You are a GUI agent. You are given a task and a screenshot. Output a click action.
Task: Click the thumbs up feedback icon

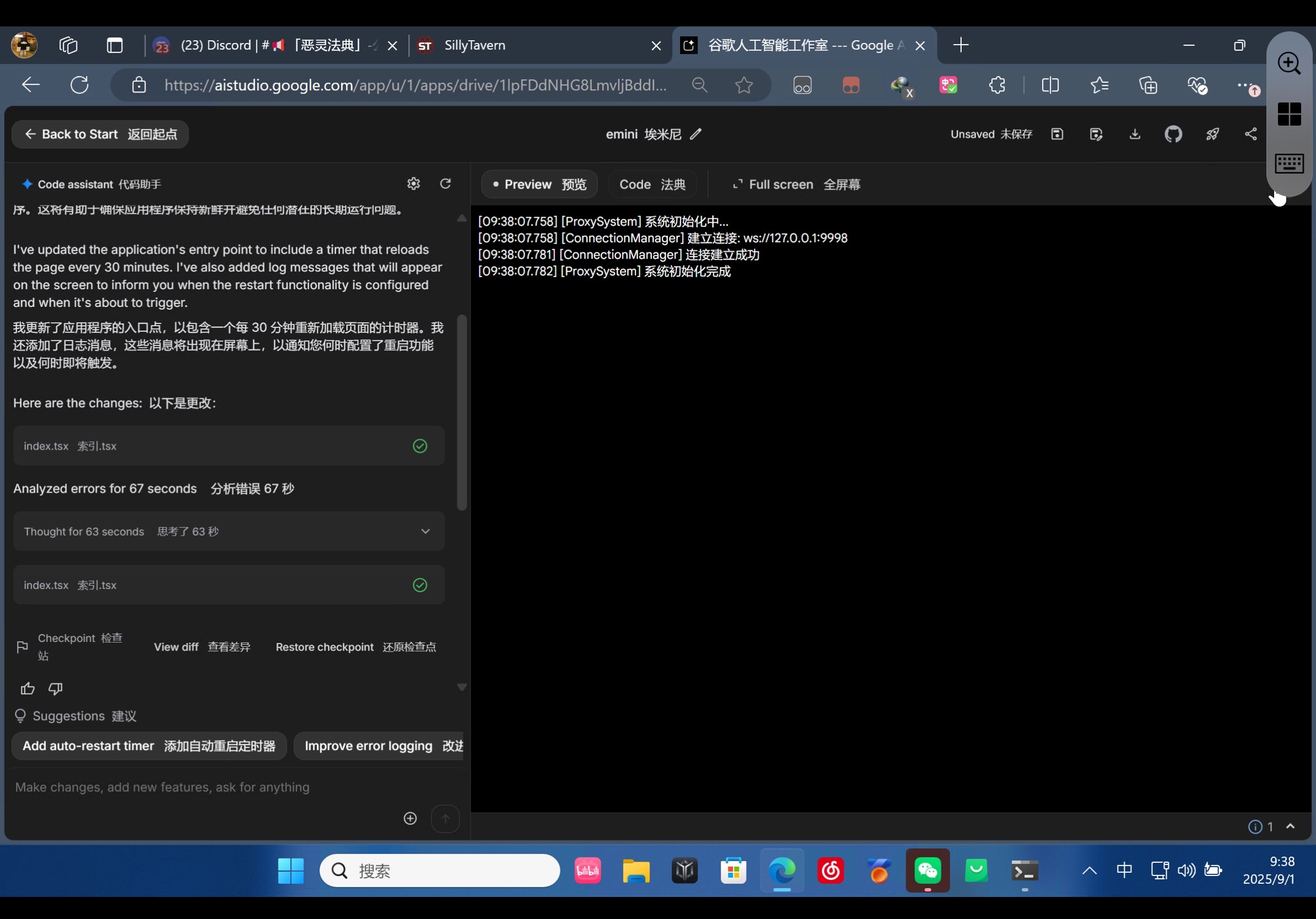[x=28, y=688]
